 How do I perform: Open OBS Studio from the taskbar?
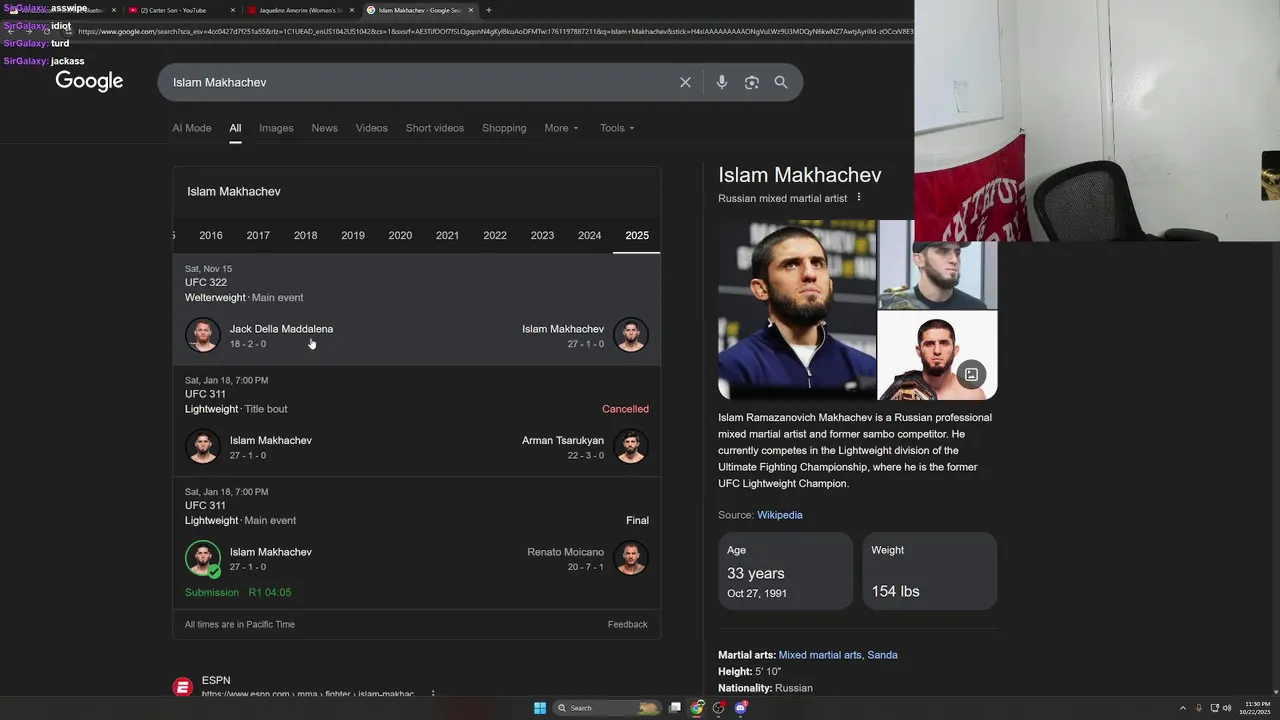pyautogui.click(x=719, y=708)
